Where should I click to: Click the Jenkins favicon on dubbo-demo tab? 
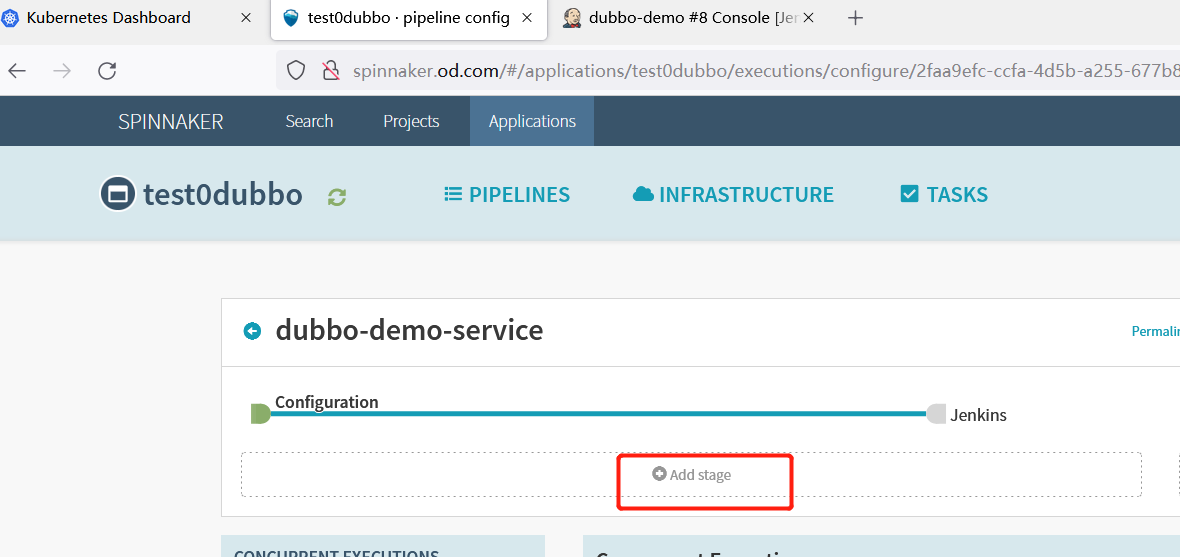[572, 18]
